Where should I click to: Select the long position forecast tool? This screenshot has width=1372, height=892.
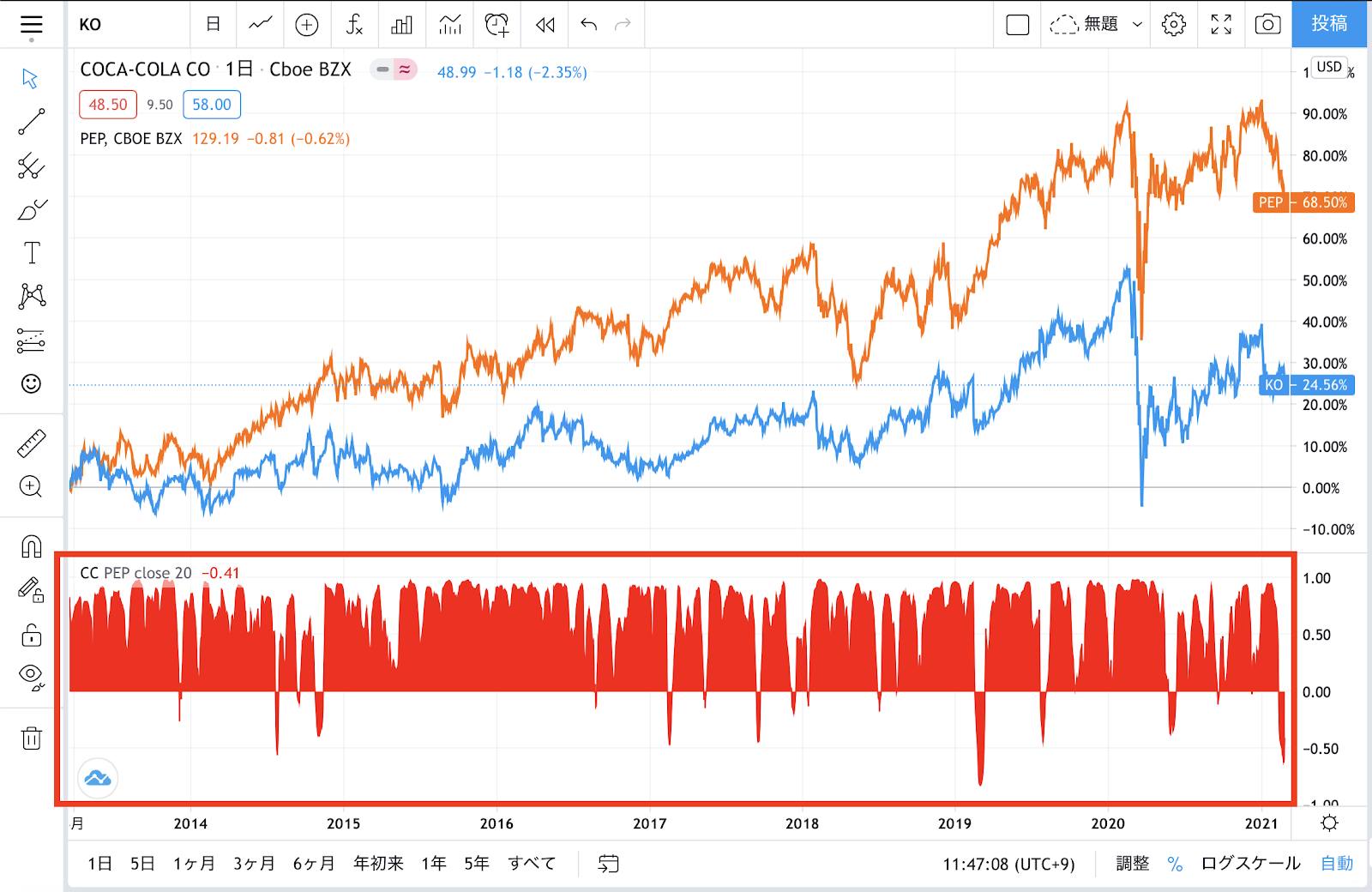coord(31,341)
